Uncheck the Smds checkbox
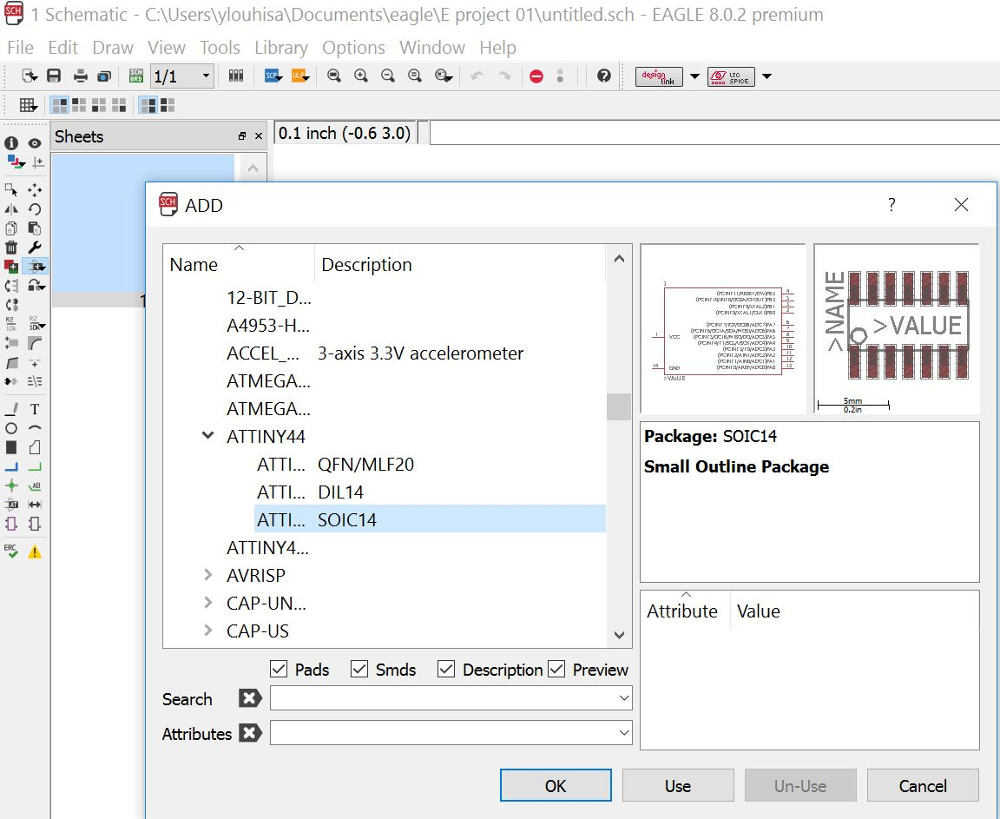This screenshot has height=819, width=1000. click(x=360, y=669)
